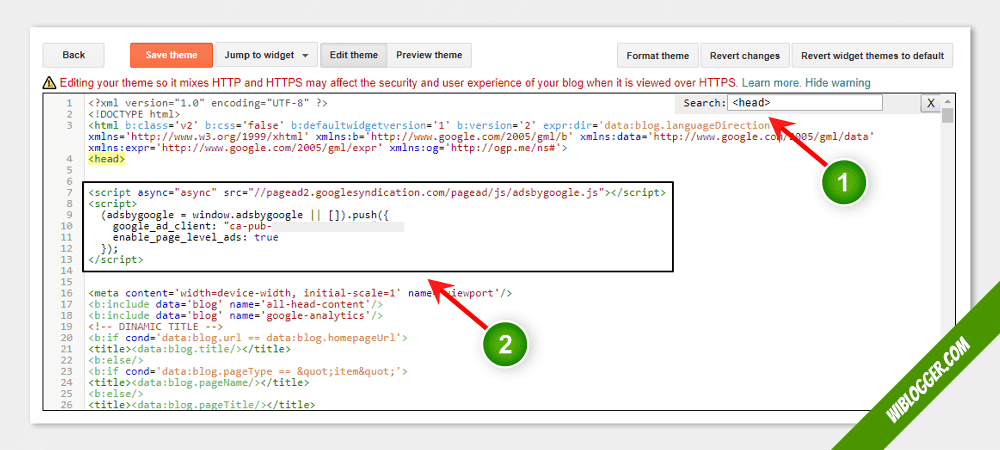This screenshot has height=450, width=1000.
Task: Open the Learn more link
Action: pos(770,83)
